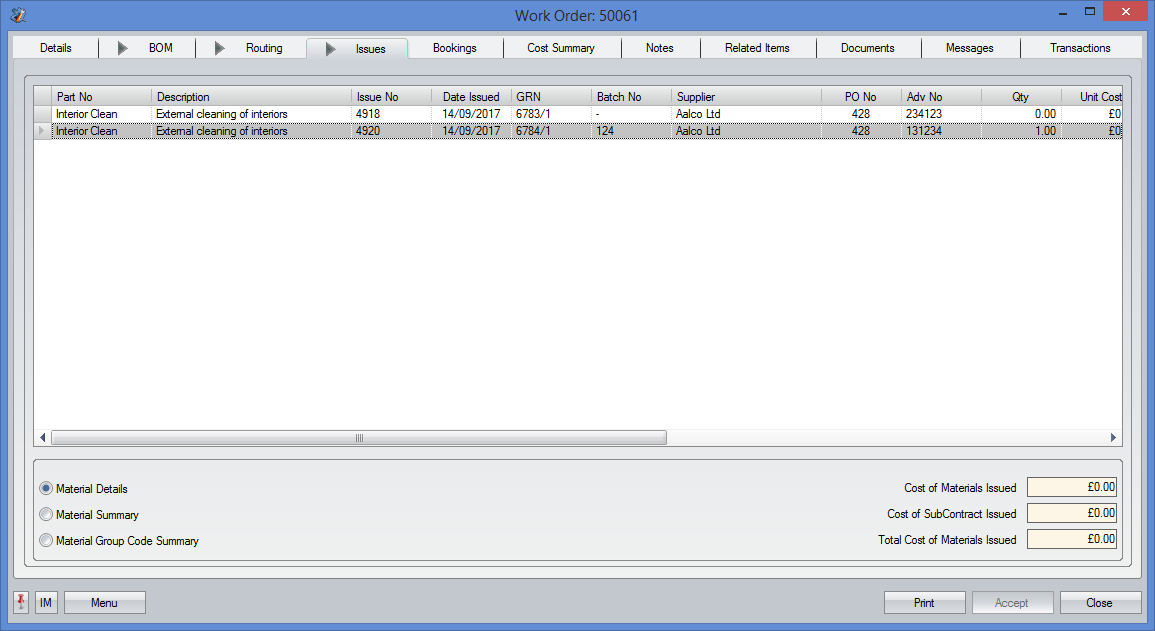This screenshot has height=631, width=1155.
Task: Sort by Date Issued column header
Action: pos(471,96)
